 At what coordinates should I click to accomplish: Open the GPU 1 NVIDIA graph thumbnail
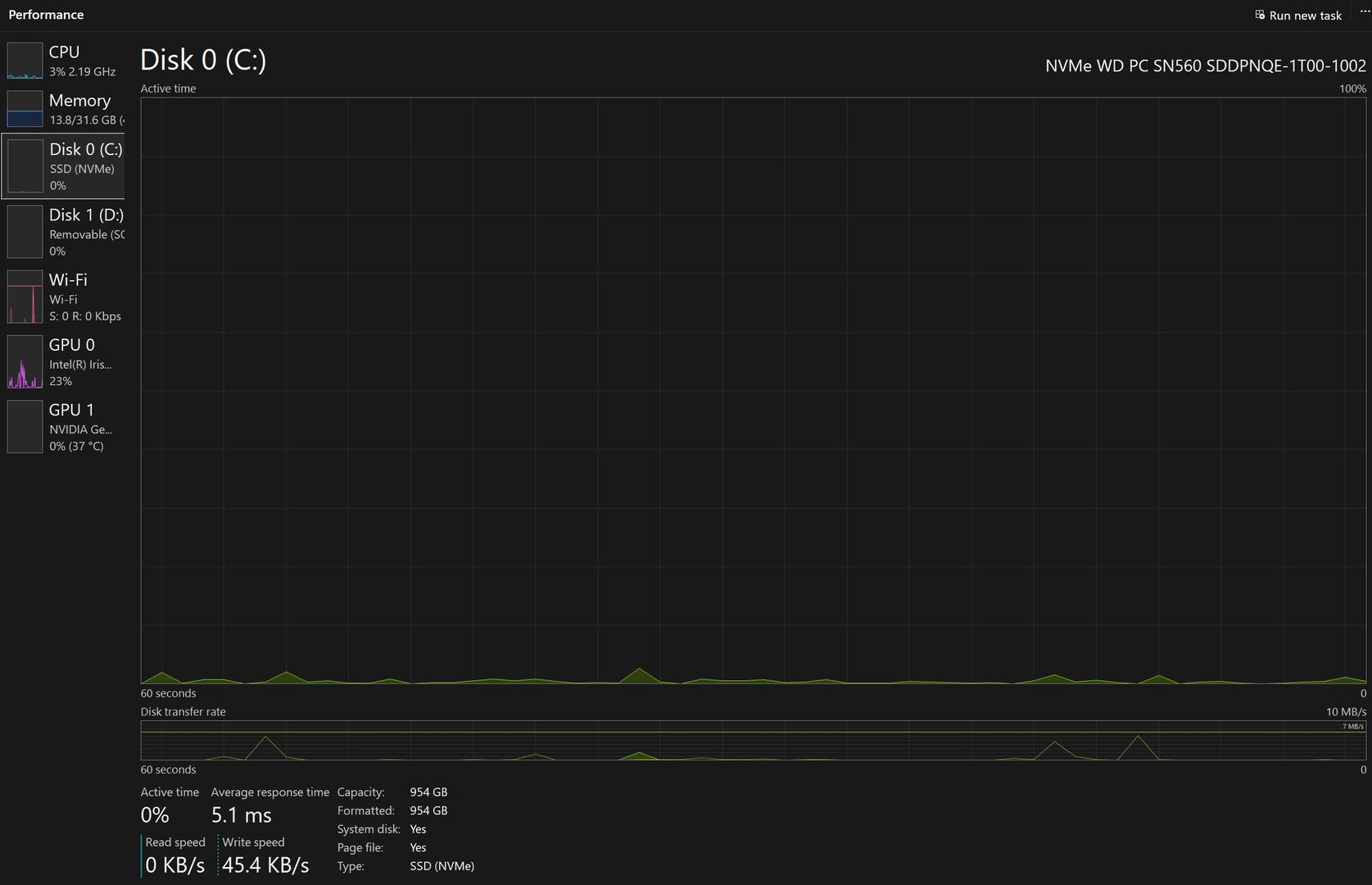[25, 427]
